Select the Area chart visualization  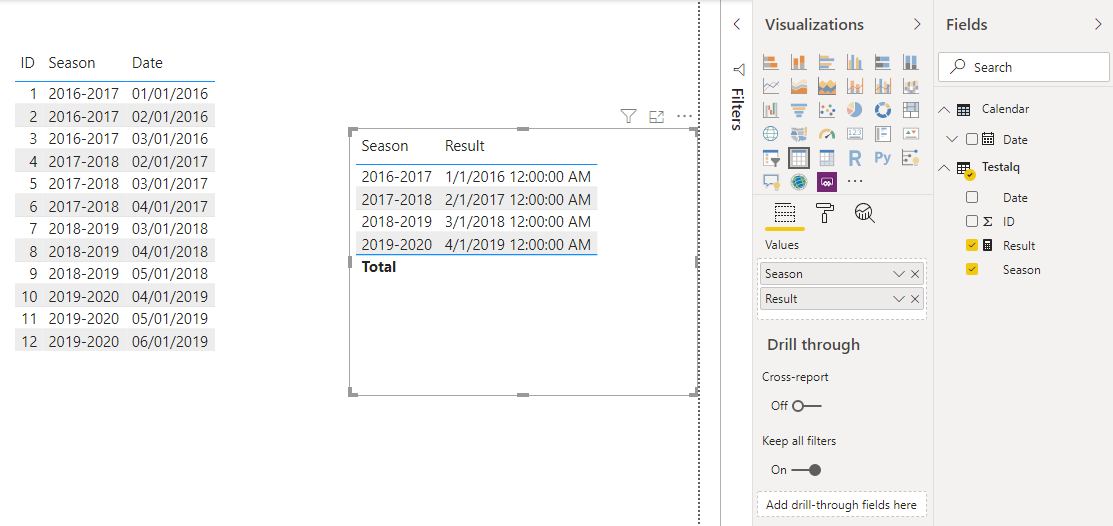pyautogui.click(x=799, y=87)
